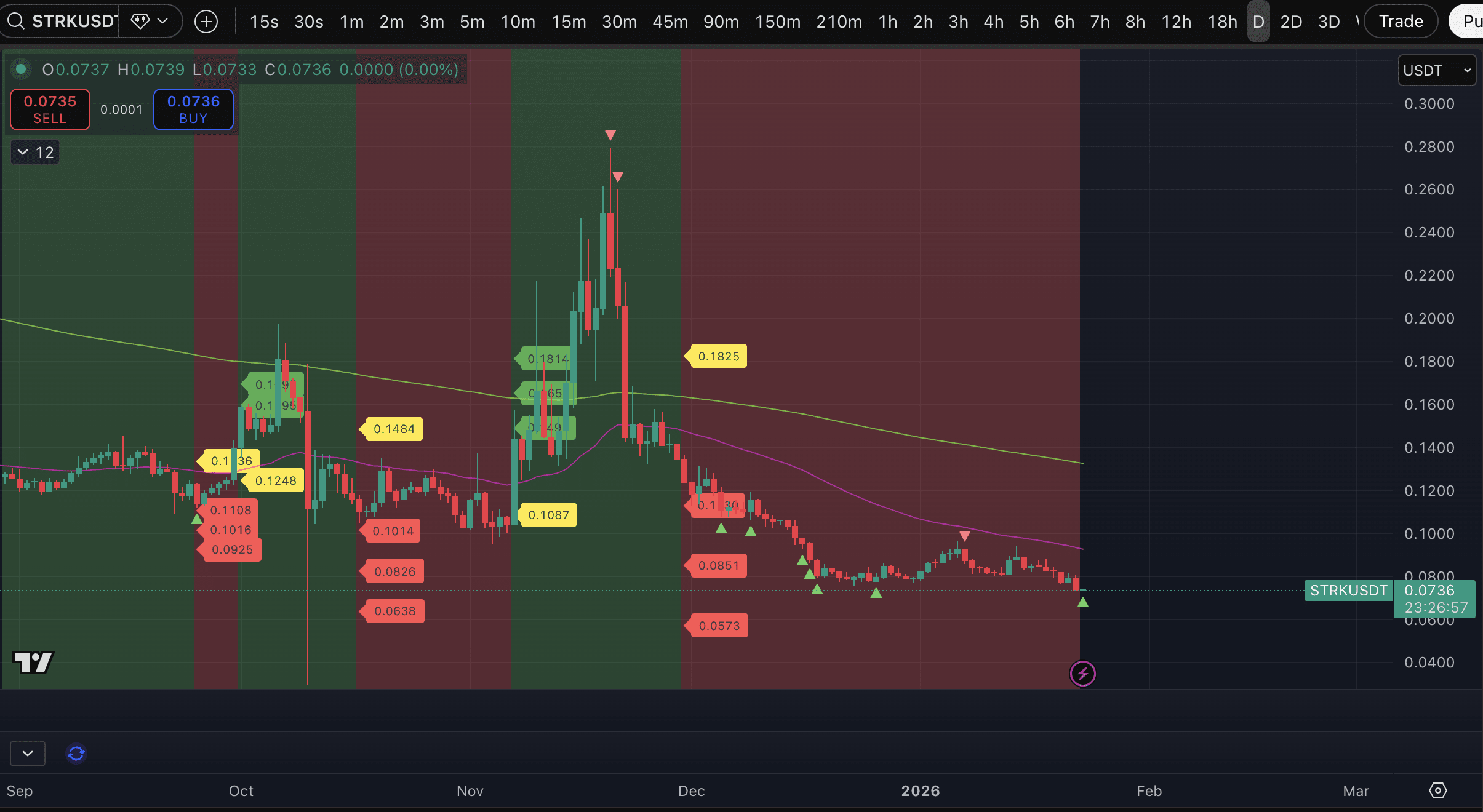Click the blue sync refresh icon
The height and width of the screenshot is (812, 1483).
[x=76, y=754]
